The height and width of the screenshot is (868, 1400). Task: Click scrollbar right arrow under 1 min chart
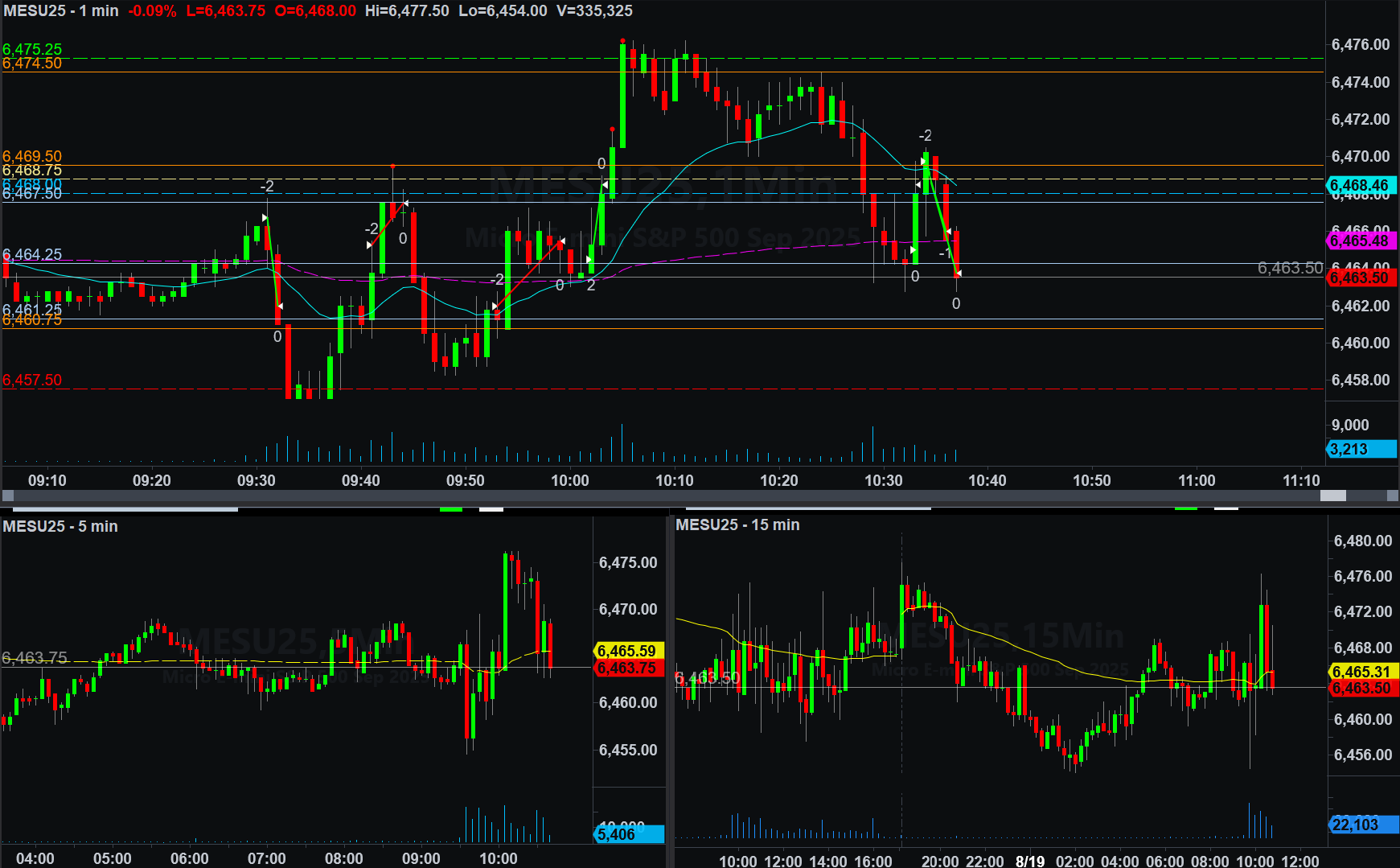(1392, 496)
